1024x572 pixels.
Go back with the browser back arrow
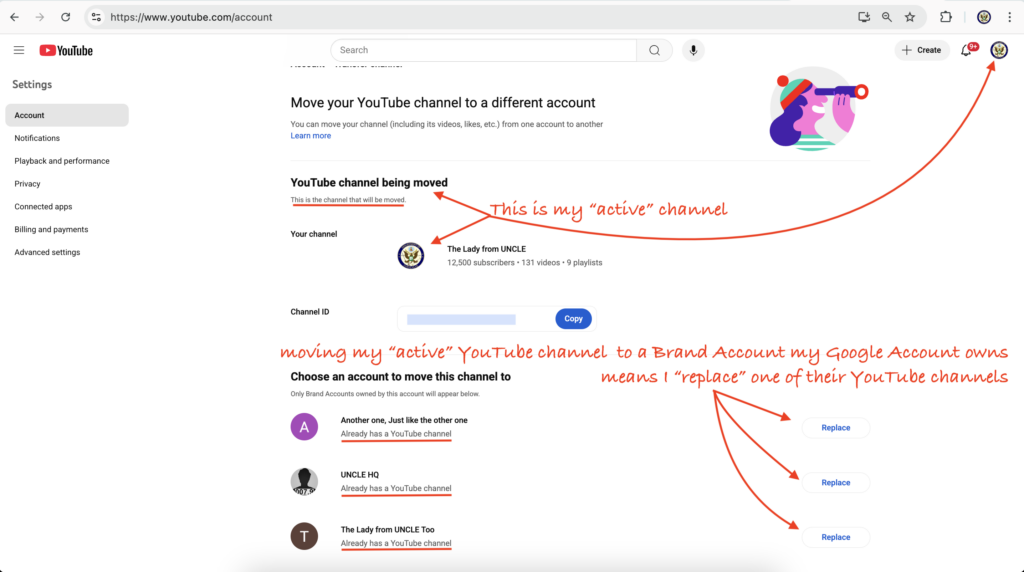point(14,17)
